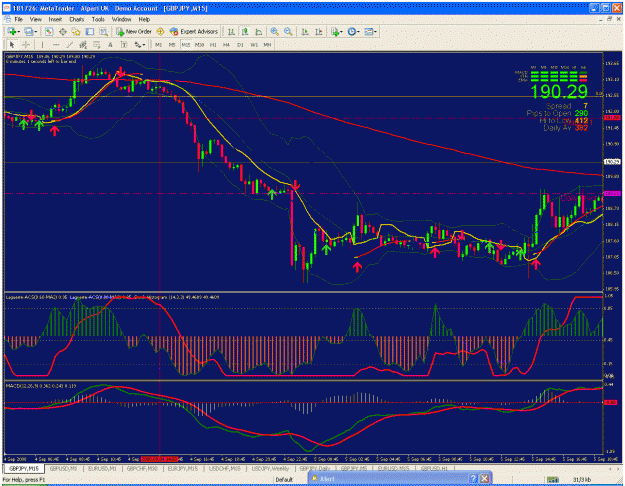625x486 pixels.
Task: Open the Insert menu
Action: (x=55, y=19)
